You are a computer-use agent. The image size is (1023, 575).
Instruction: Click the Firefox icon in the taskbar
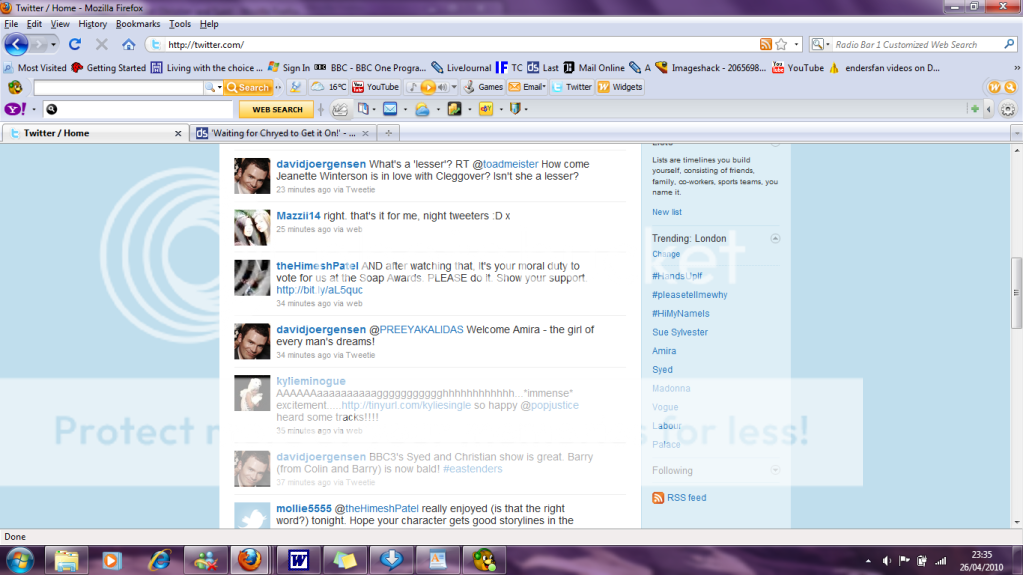tap(248, 557)
